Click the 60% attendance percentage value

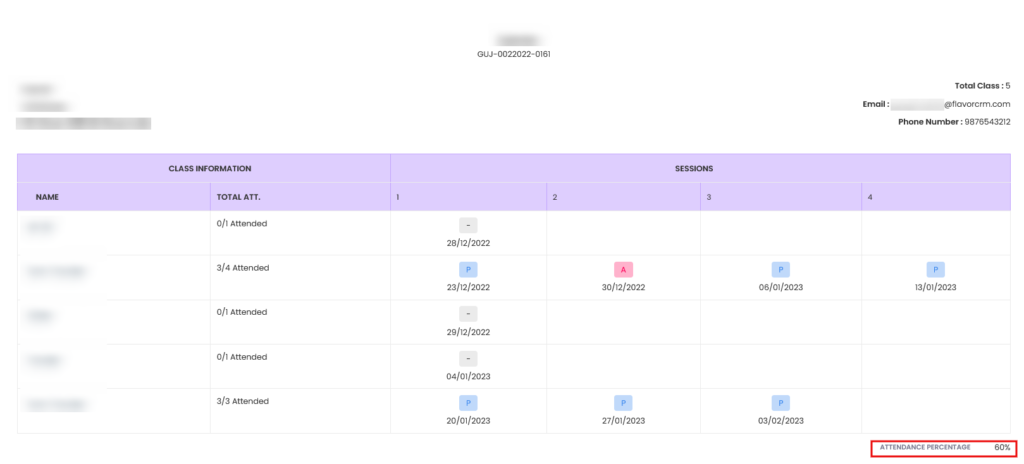tap(1001, 447)
